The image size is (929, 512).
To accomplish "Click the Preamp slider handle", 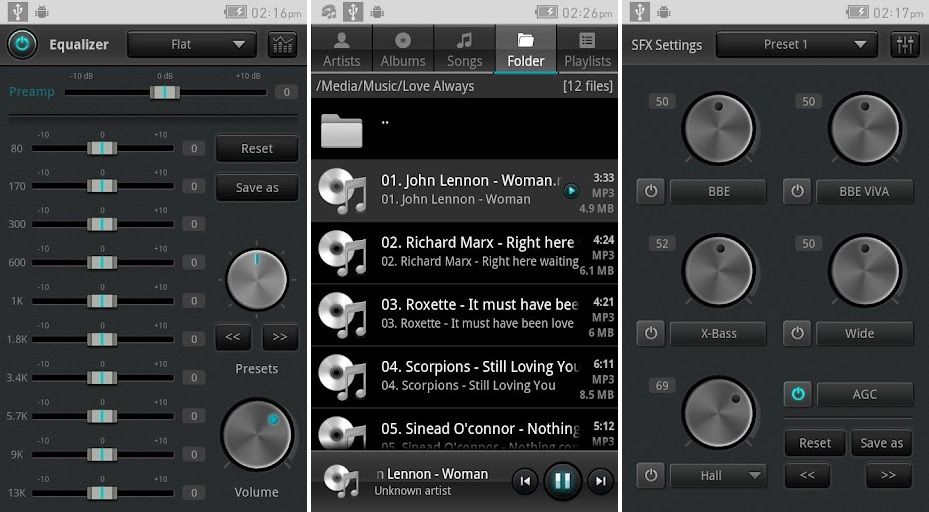I will tap(165, 92).
